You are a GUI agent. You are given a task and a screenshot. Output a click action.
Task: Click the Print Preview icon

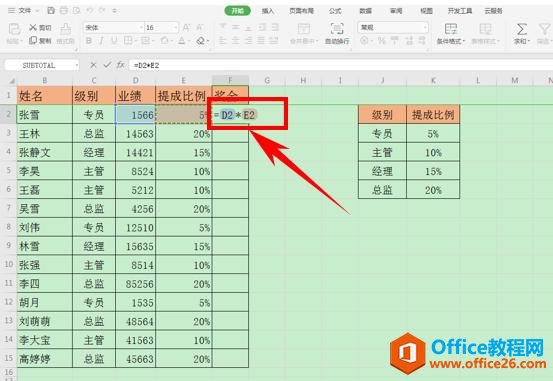point(76,11)
